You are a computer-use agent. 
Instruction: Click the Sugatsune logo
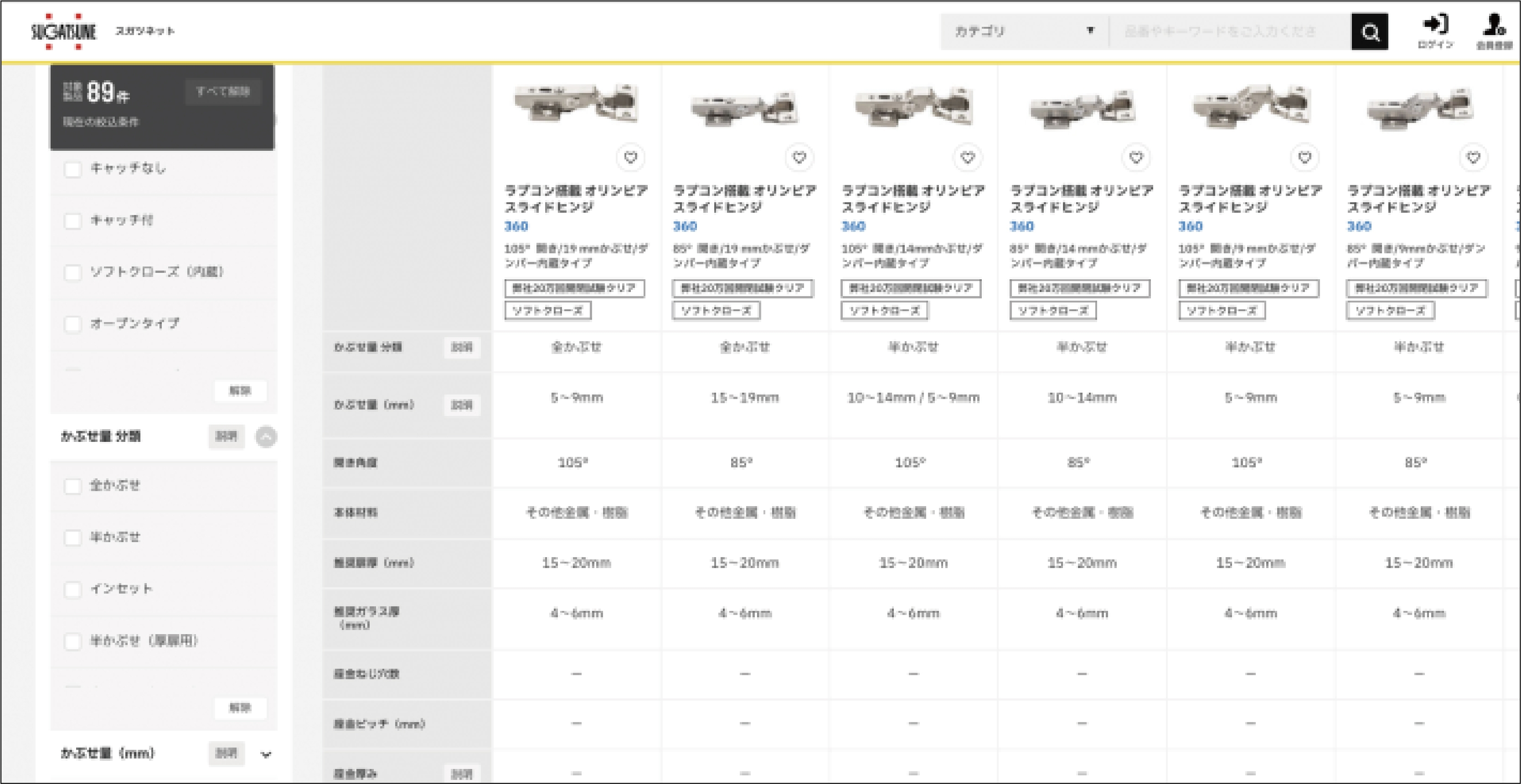pos(63,32)
